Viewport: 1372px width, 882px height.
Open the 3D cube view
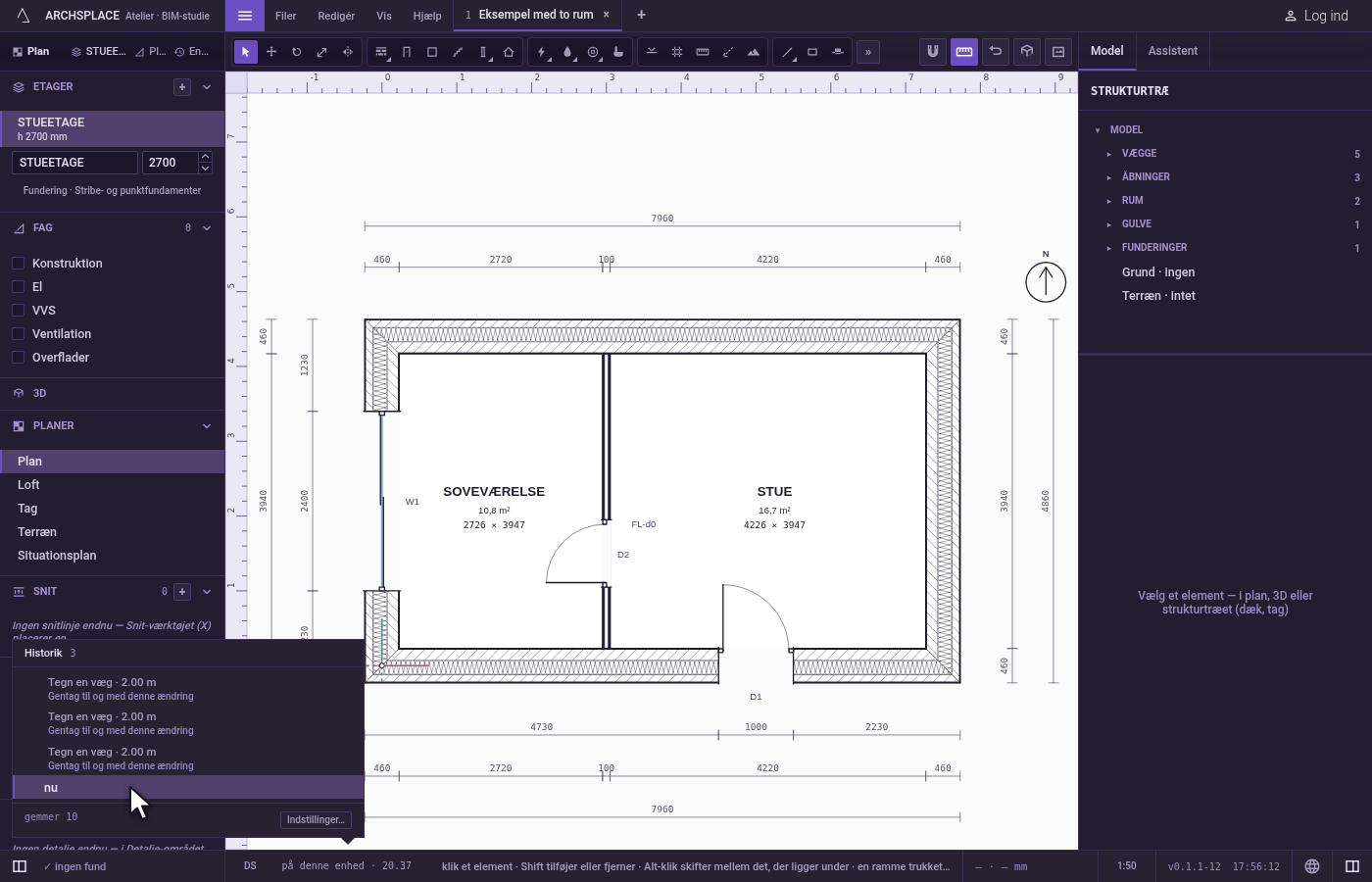tap(1027, 51)
